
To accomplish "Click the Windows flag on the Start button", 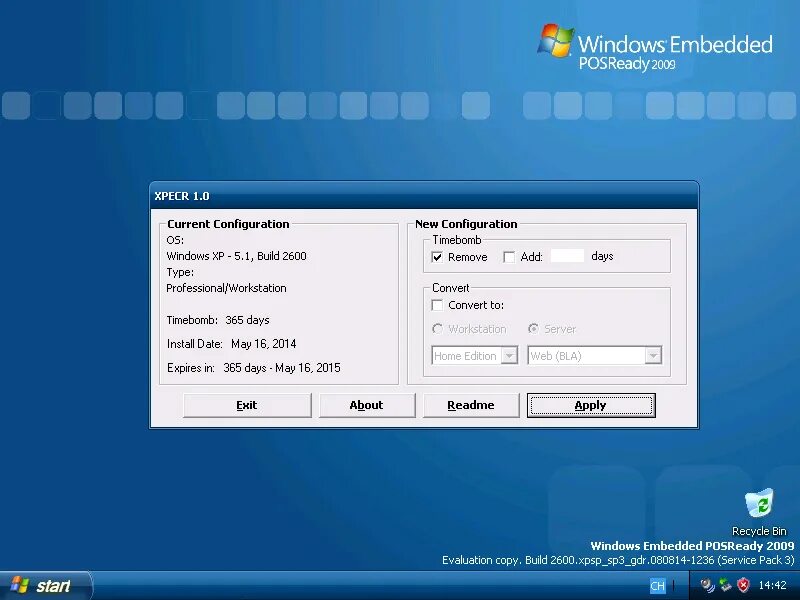I will click(18, 585).
